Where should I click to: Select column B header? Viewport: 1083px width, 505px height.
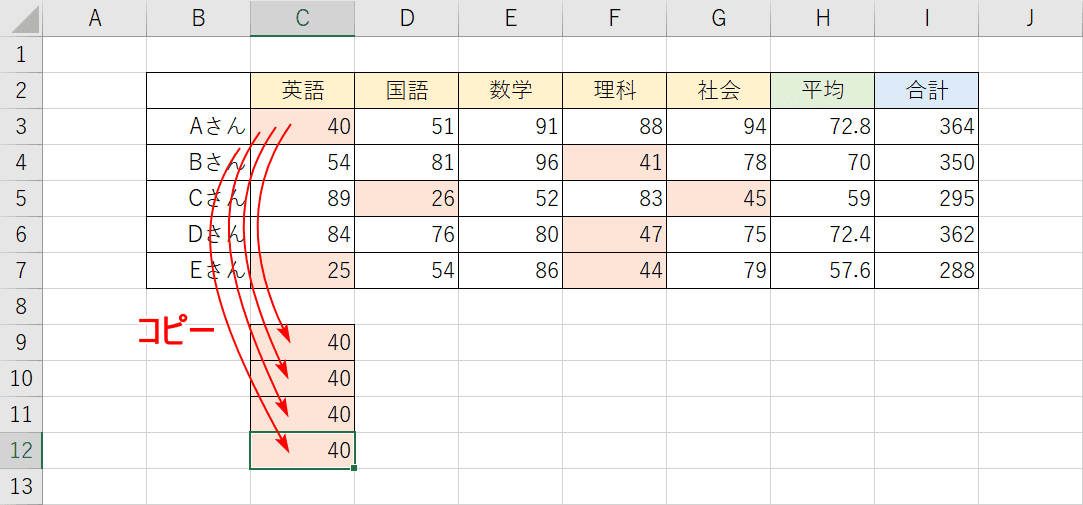point(198,18)
